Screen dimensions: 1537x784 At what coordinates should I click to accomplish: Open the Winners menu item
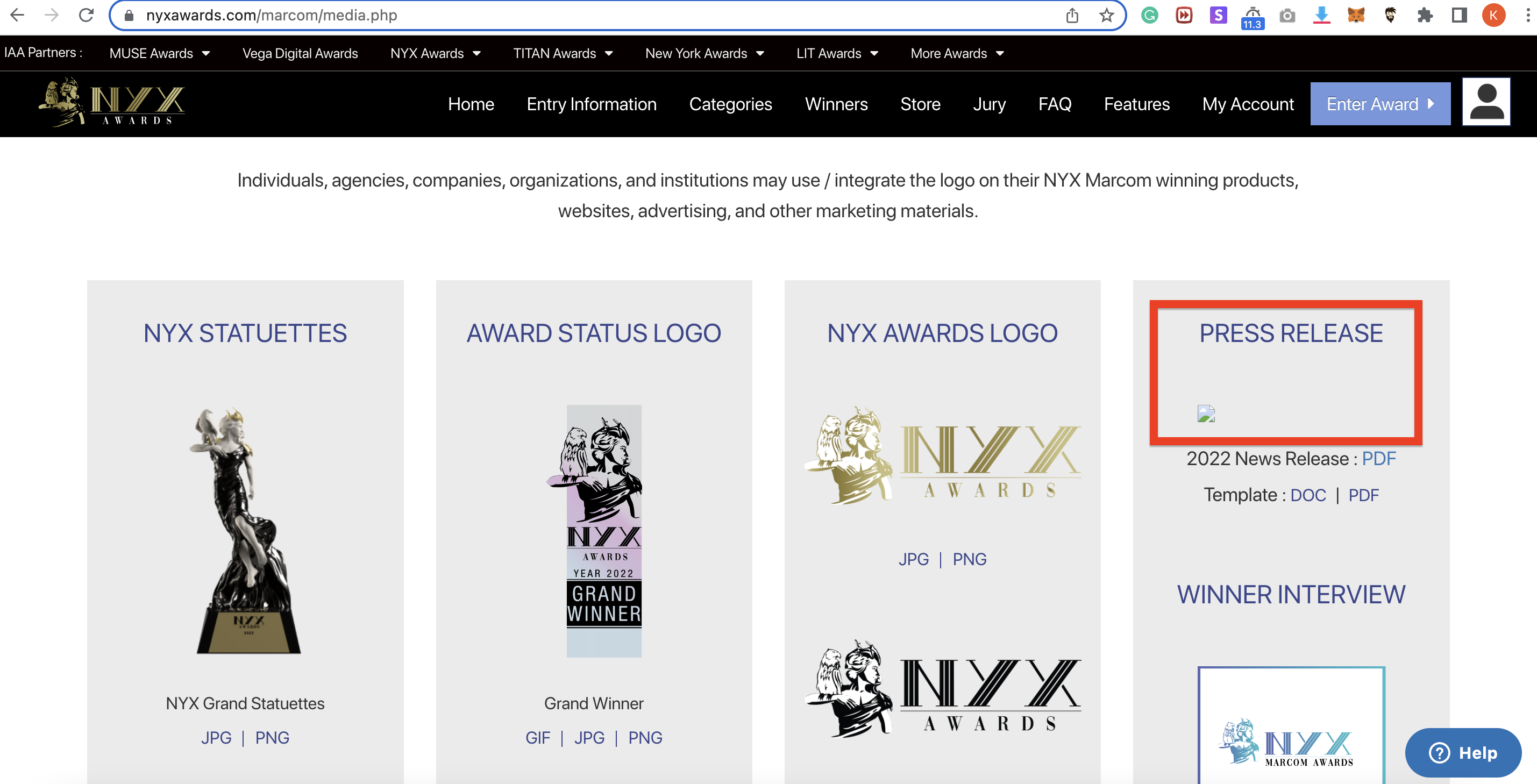tap(836, 104)
